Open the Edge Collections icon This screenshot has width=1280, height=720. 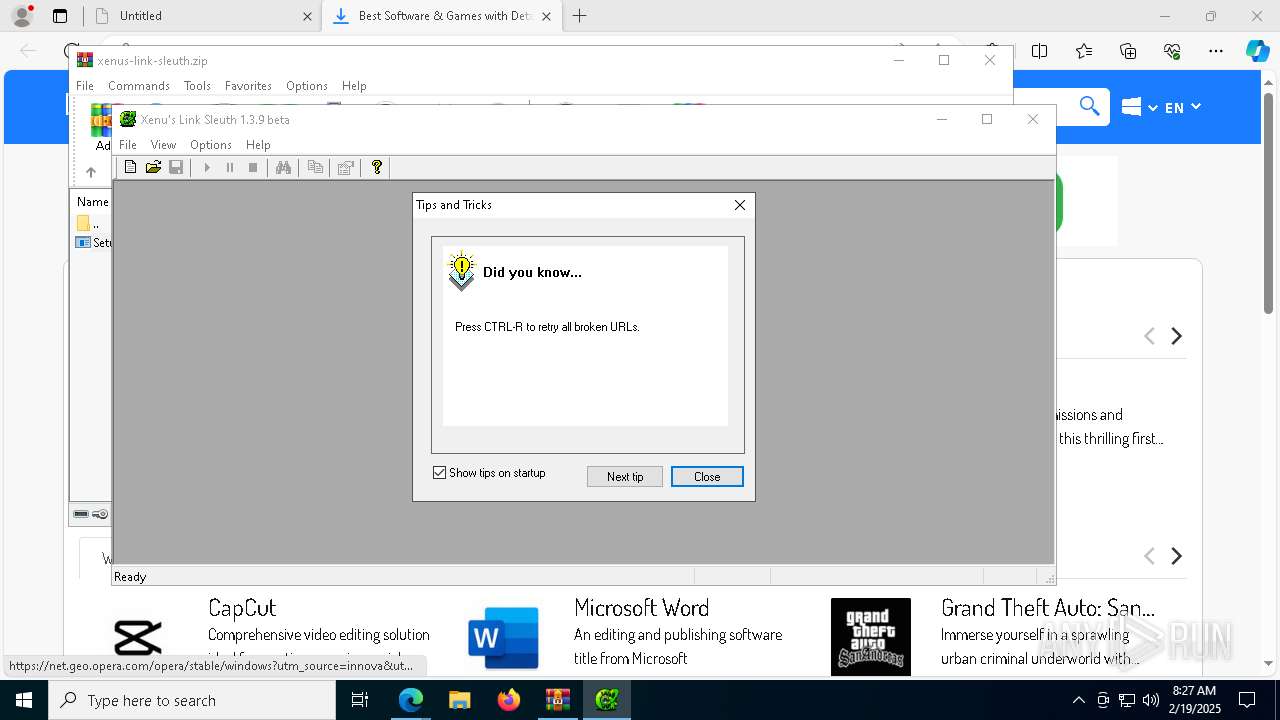(1128, 51)
